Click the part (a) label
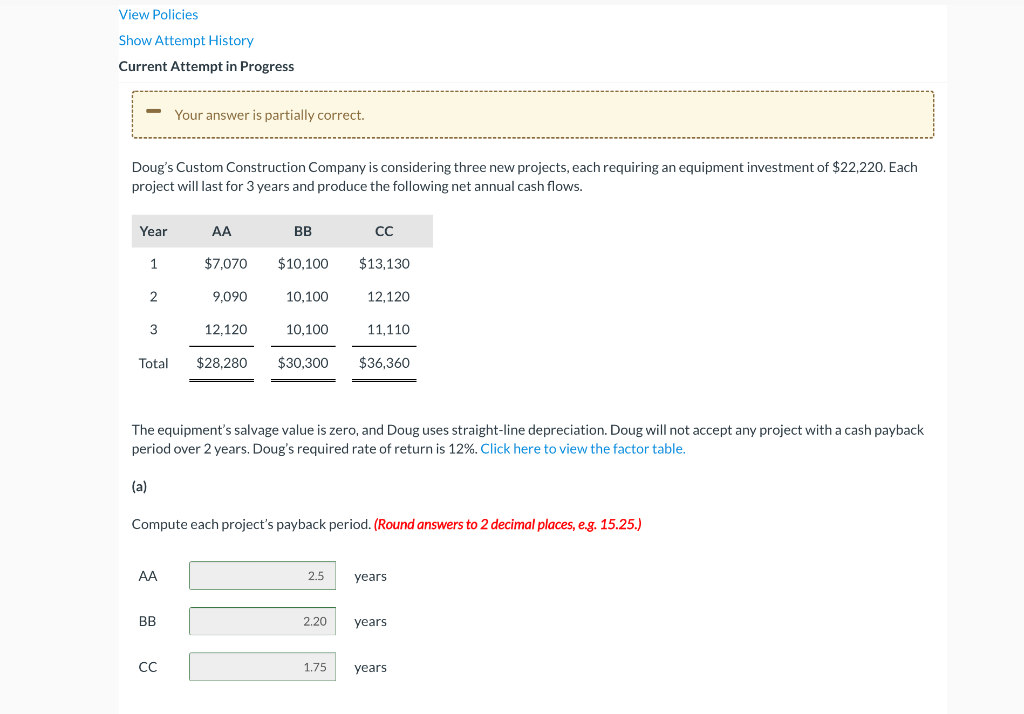The width and height of the screenshot is (1024, 714). click(139, 486)
